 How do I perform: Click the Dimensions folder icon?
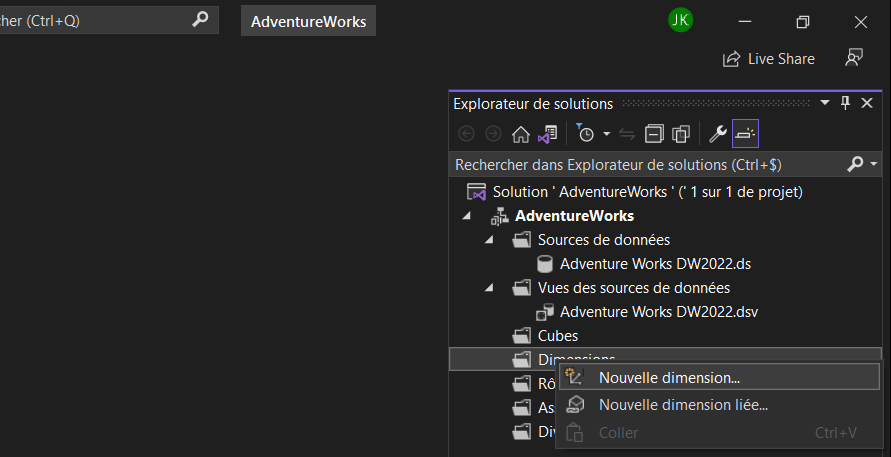coord(522,360)
